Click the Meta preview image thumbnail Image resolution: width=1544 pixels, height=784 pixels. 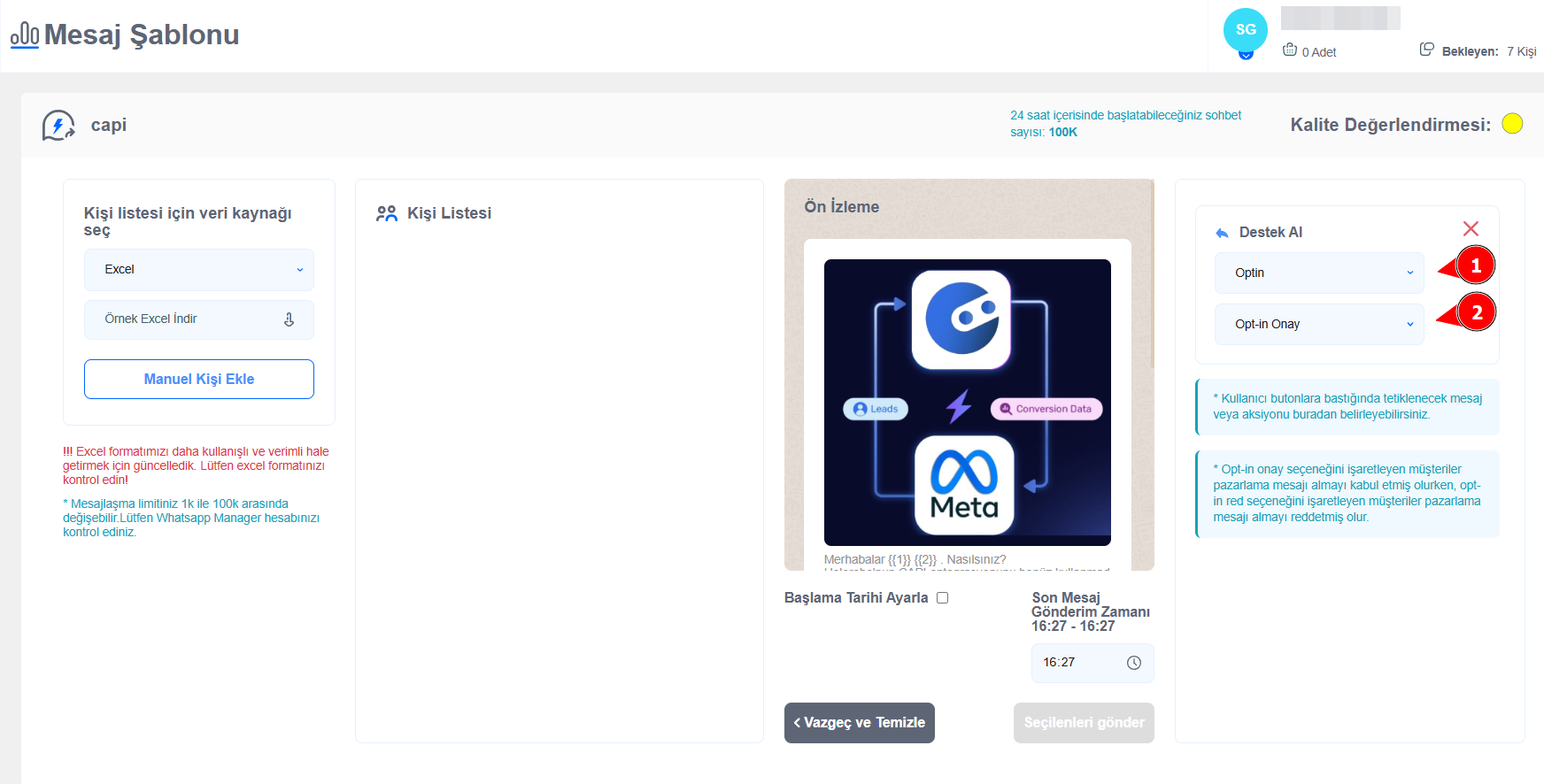click(x=967, y=403)
